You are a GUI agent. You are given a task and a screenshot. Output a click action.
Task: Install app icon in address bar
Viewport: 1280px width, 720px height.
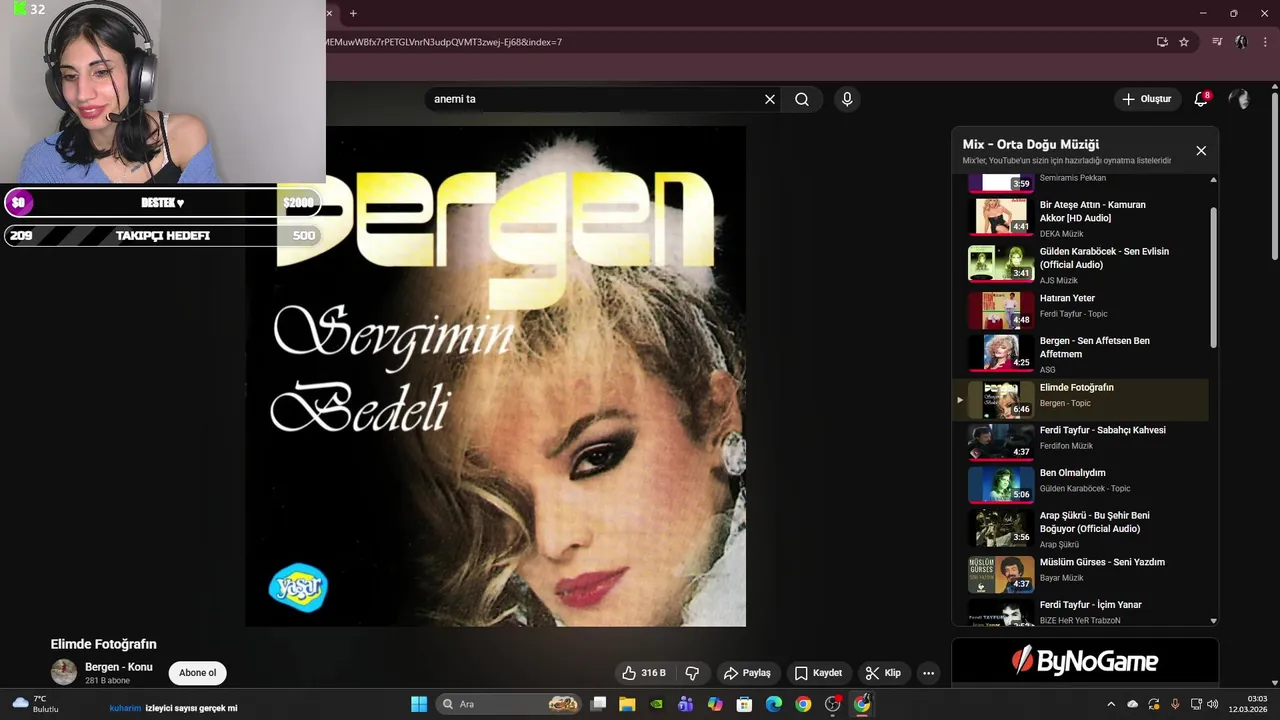pos(1162,42)
